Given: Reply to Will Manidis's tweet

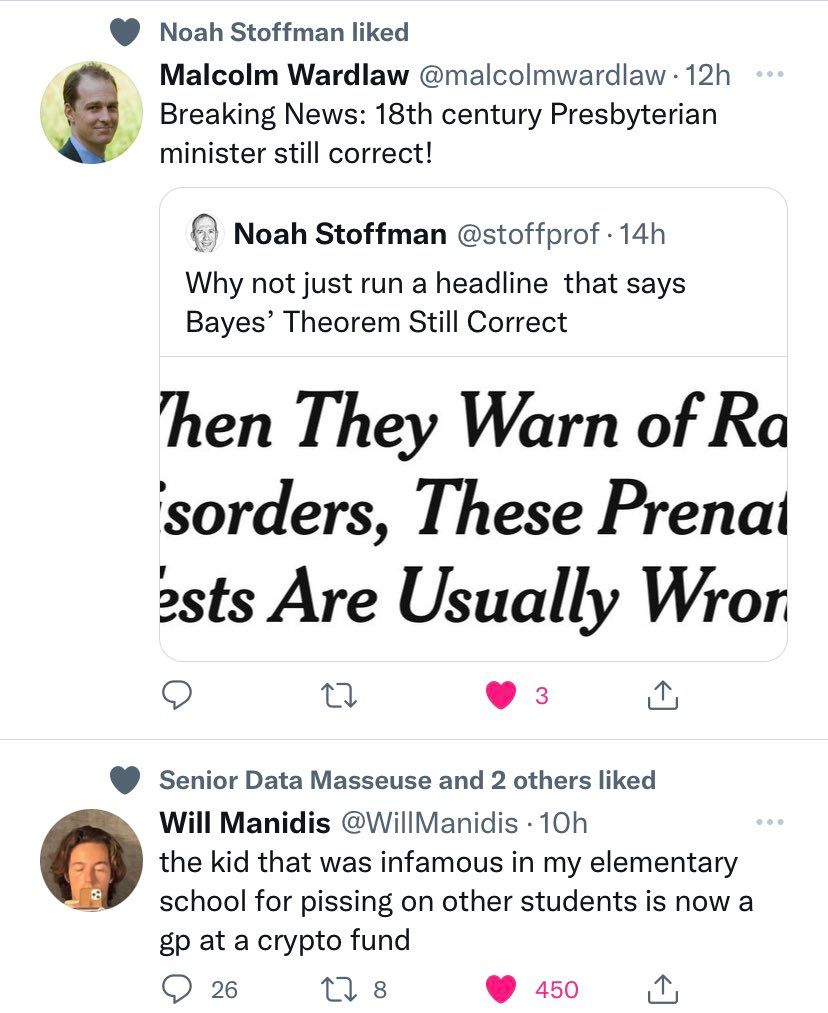Looking at the screenshot, I should (177, 989).
